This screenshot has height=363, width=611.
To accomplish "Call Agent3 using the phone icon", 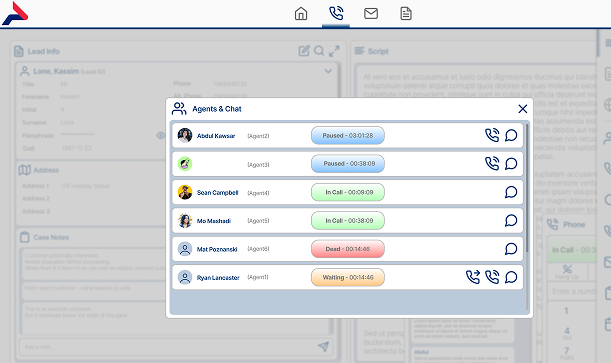I will 492,164.
